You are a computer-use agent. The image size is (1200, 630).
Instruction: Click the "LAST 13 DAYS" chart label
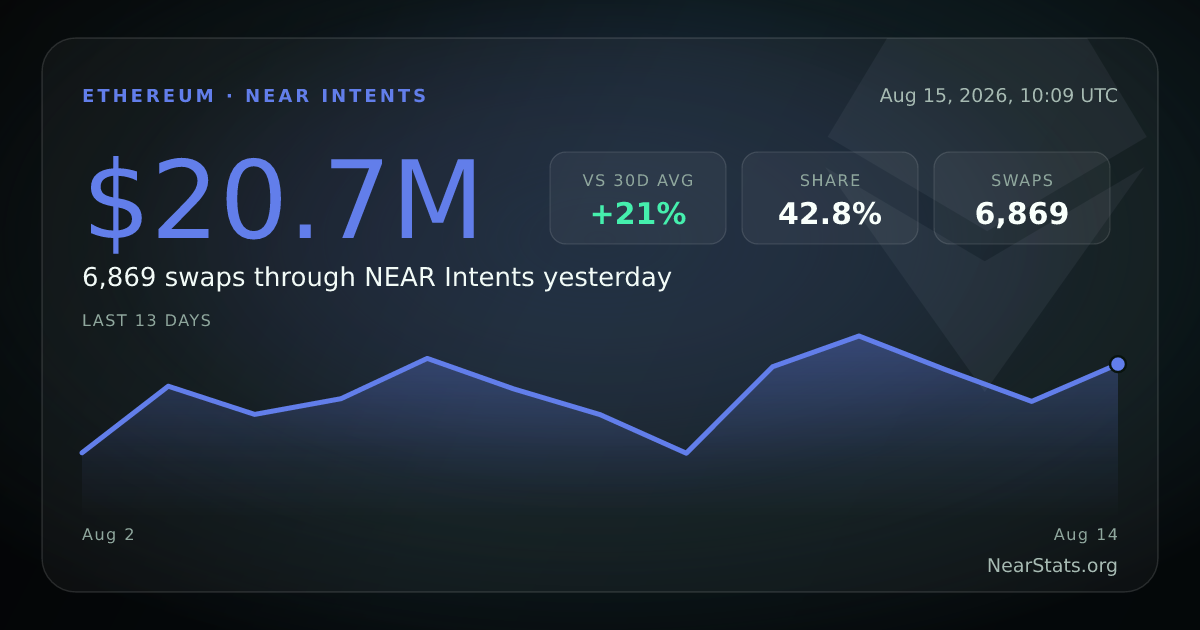pyautogui.click(x=147, y=321)
